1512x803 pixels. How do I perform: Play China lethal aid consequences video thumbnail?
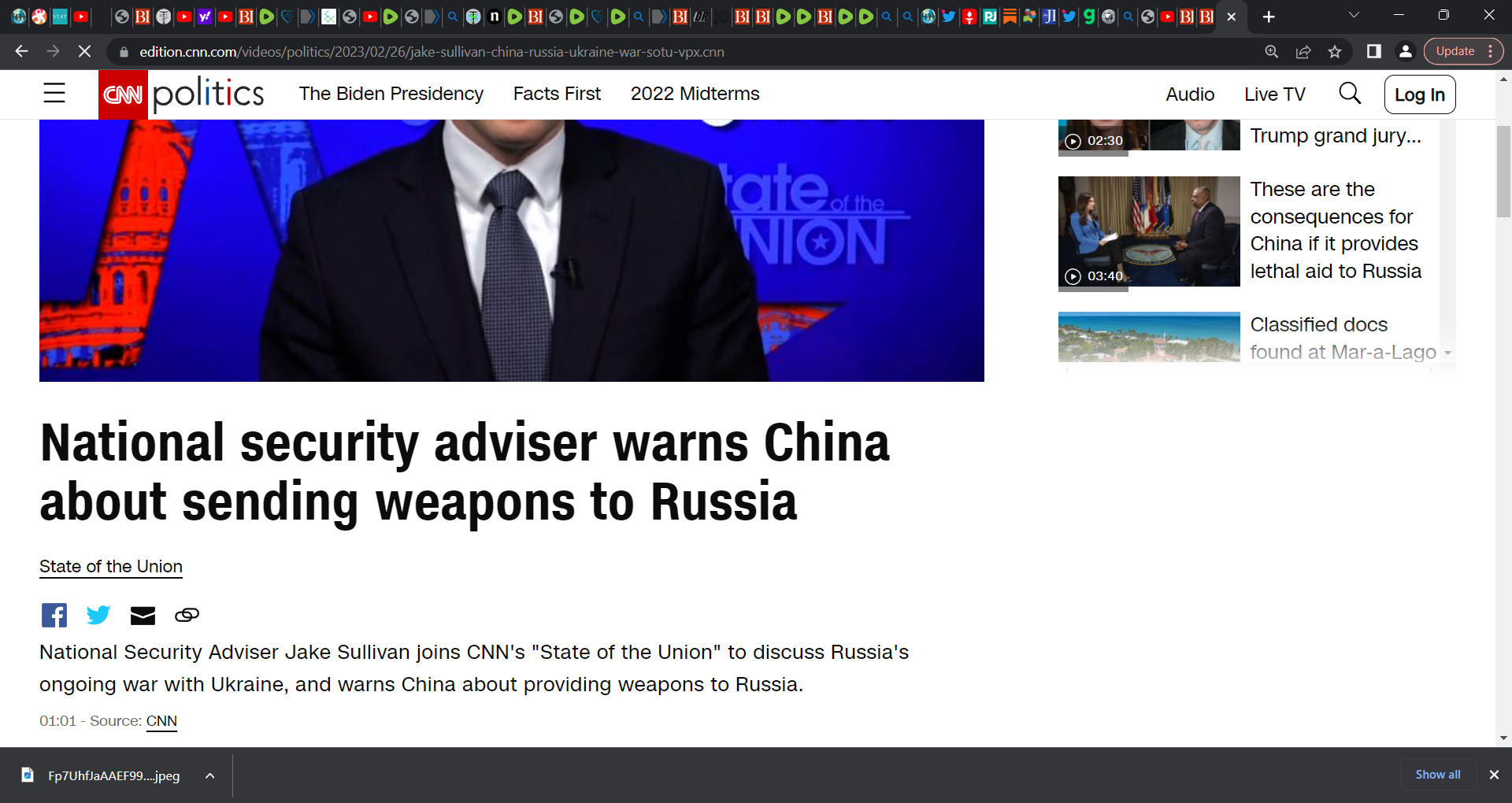(x=1149, y=231)
